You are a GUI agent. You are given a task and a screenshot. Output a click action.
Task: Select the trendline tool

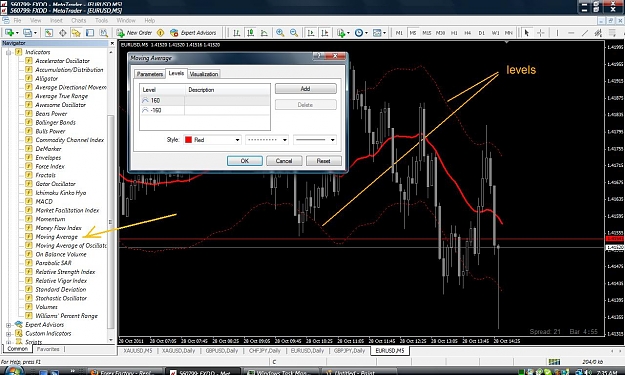click(x=585, y=33)
